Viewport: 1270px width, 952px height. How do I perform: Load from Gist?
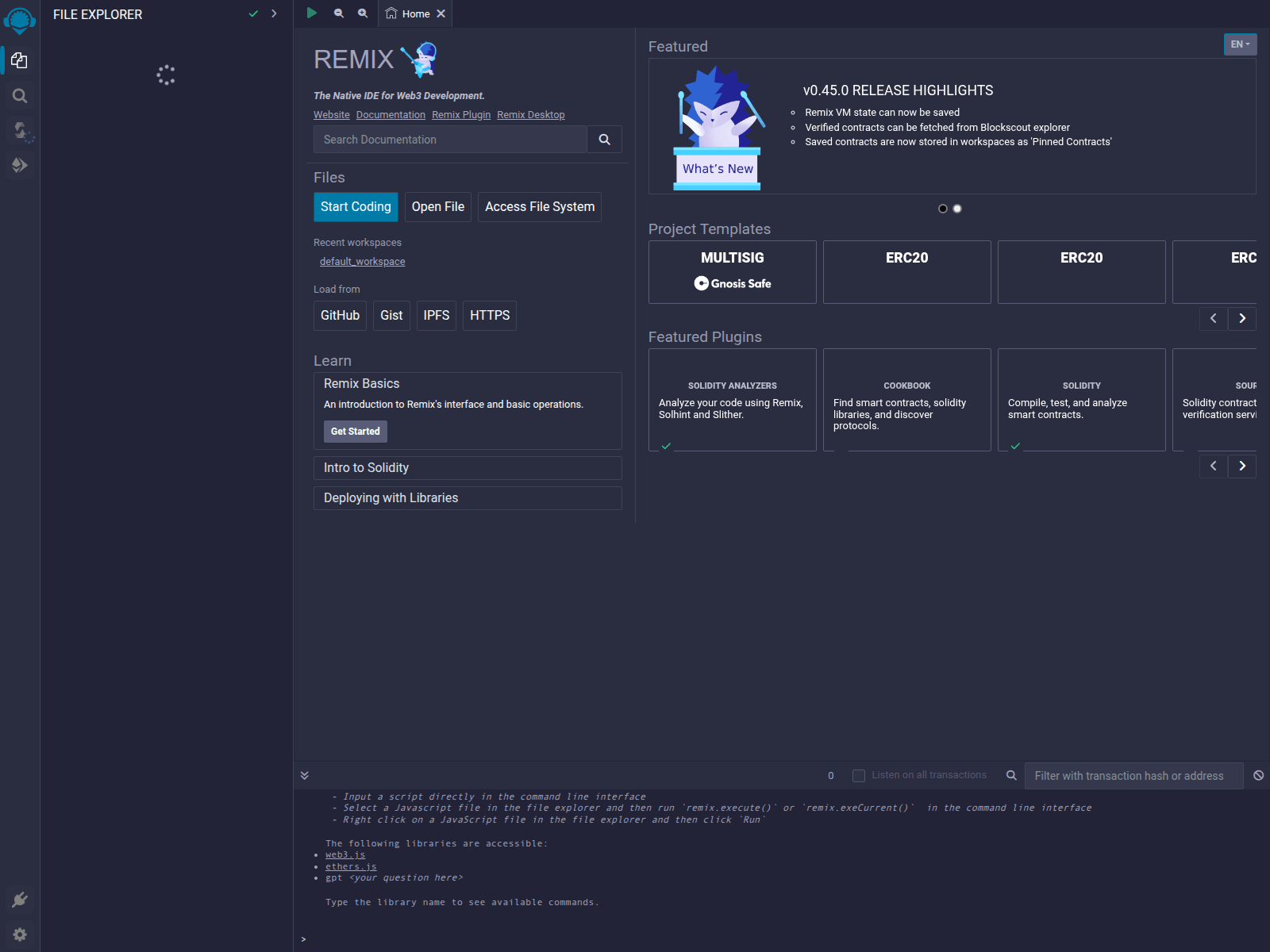pyautogui.click(x=391, y=316)
